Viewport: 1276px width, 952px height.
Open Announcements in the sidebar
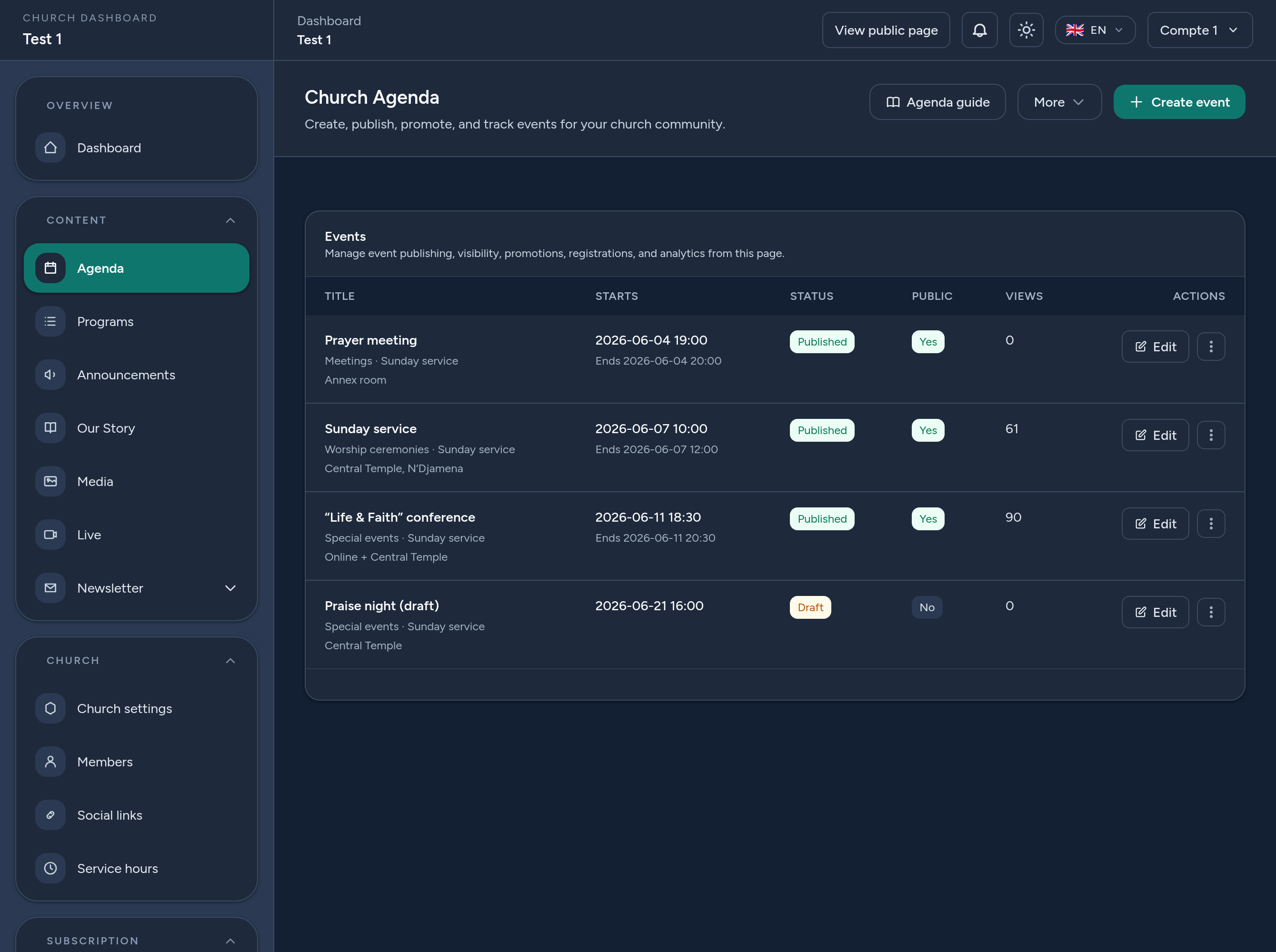pos(137,375)
